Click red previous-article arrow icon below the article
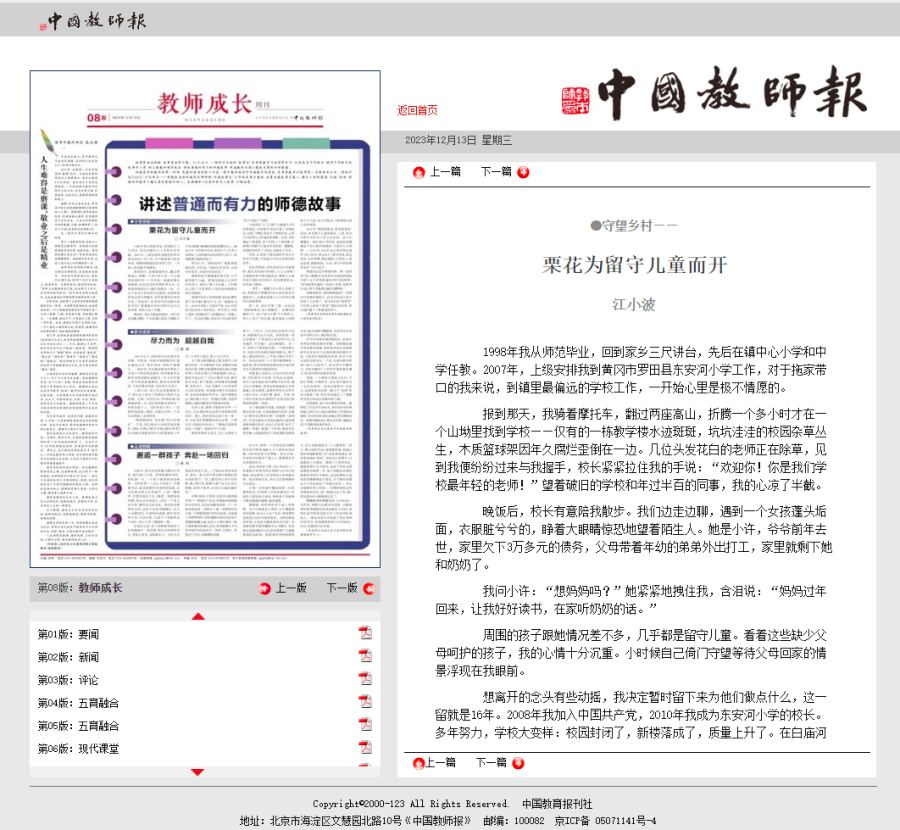Screen dimensions: 900x830 point(418,763)
